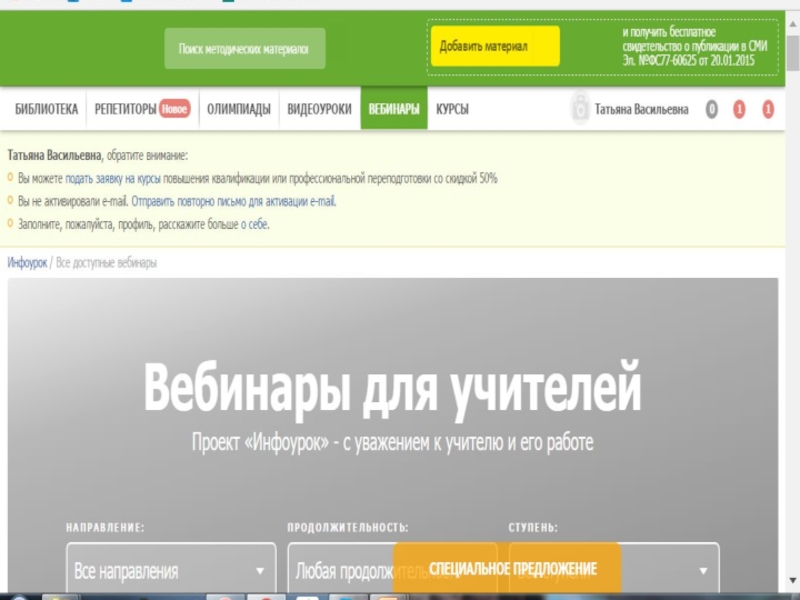
Task: Open the Библиотека menu tab
Action: click(x=46, y=109)
